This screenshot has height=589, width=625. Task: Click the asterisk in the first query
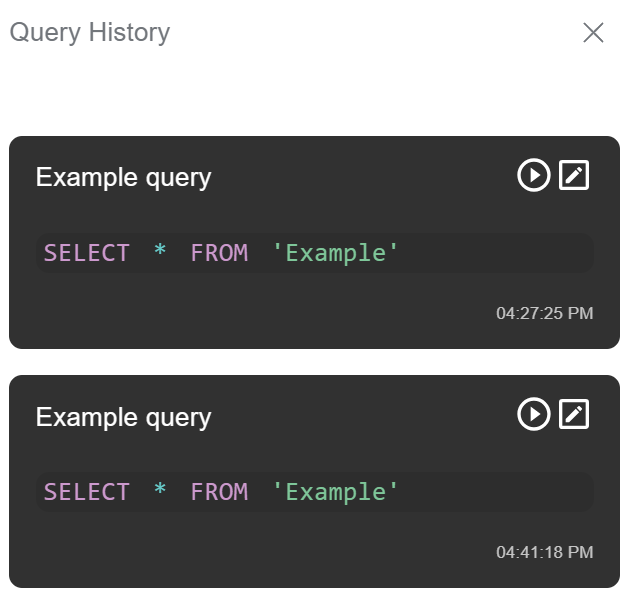pyautogui.click(x=160, y=253)
